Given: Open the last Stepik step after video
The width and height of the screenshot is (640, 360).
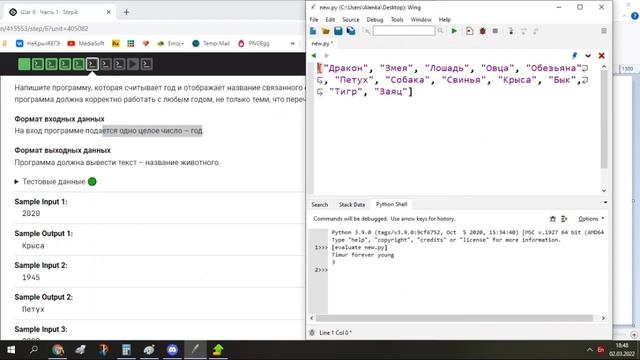Looking at the screenshot, I should 147,64.
